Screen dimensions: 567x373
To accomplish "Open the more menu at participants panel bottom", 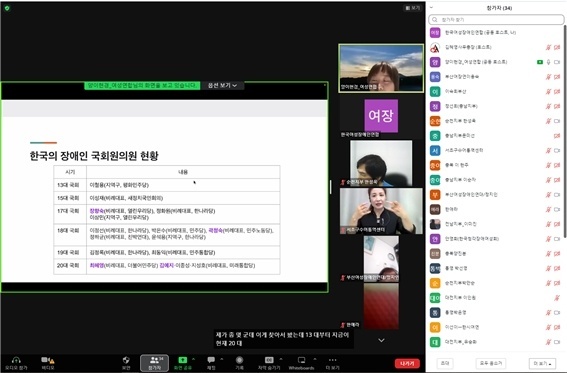I will [542, 363].
